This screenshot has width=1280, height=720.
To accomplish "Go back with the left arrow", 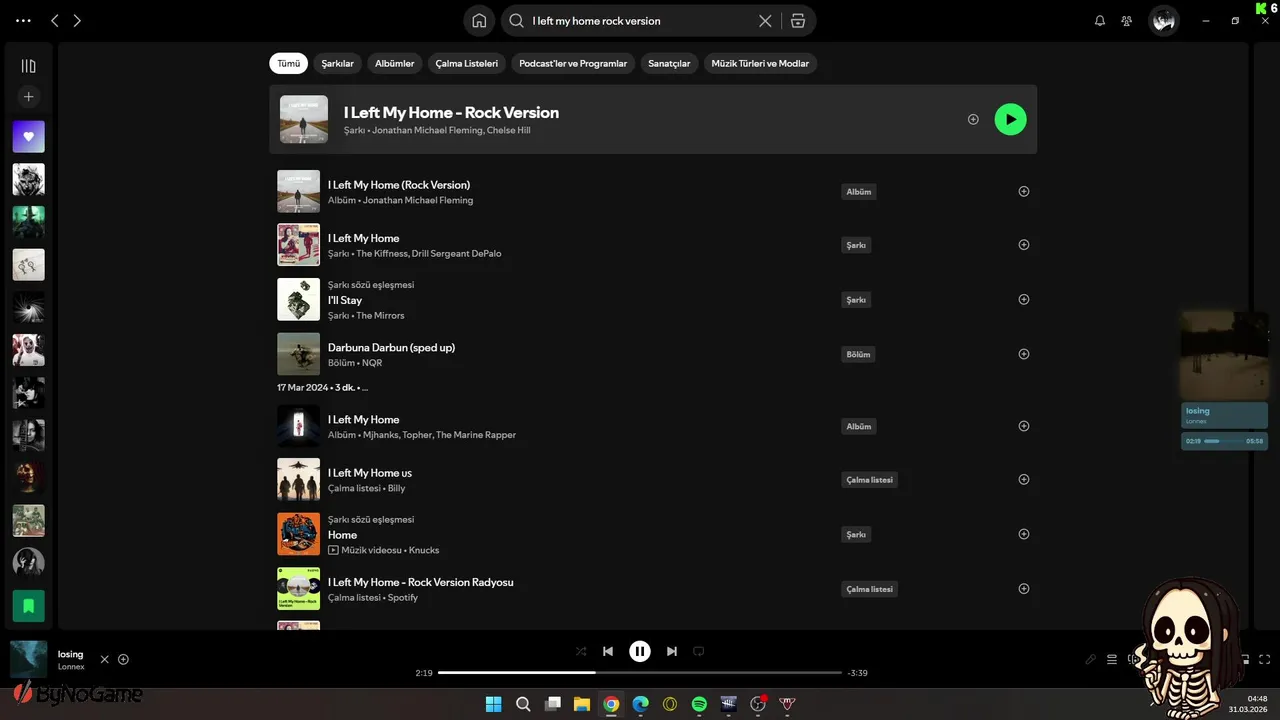I will point(55,20).
